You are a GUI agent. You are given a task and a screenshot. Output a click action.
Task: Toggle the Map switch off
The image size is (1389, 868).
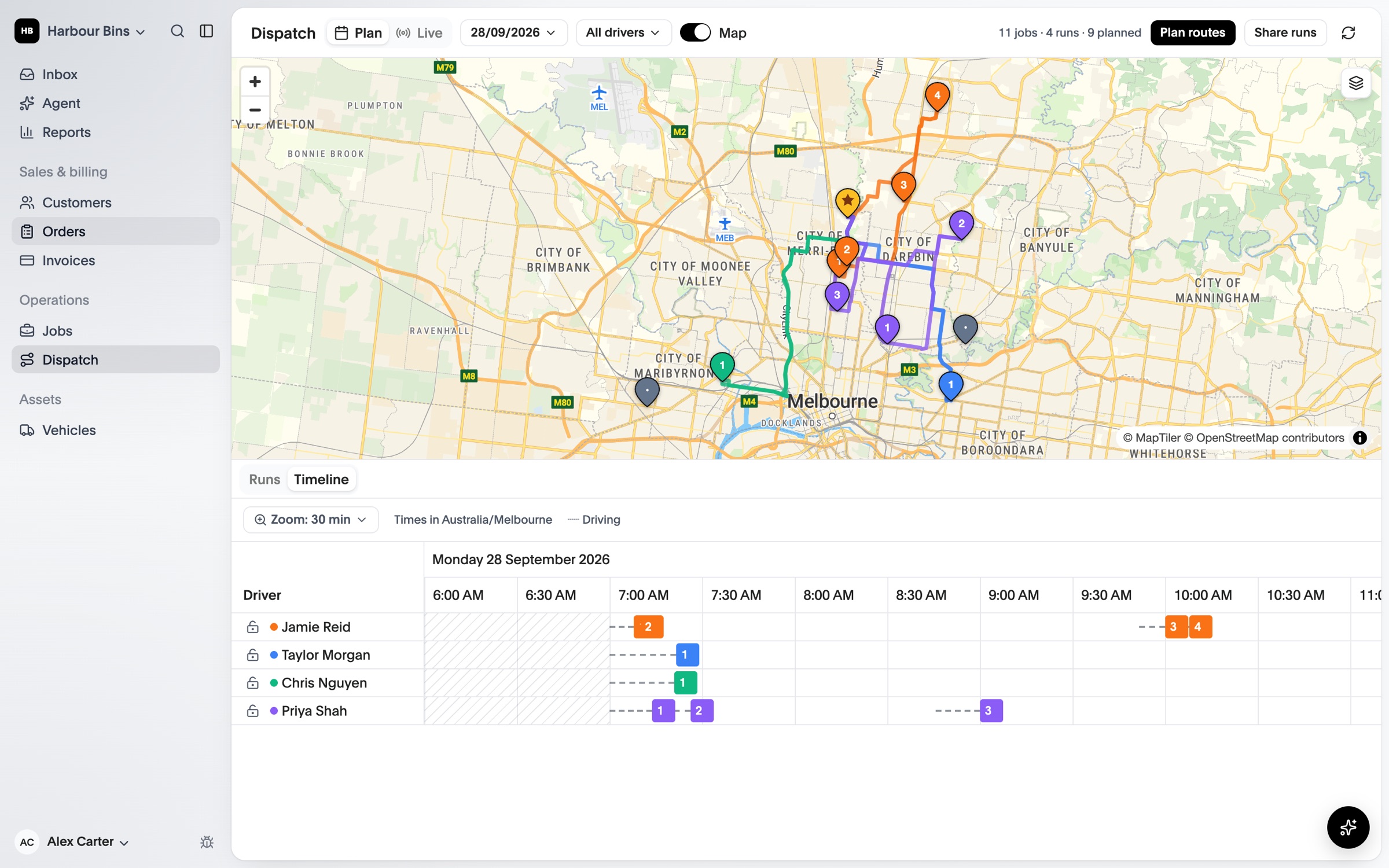pos(695,32)
